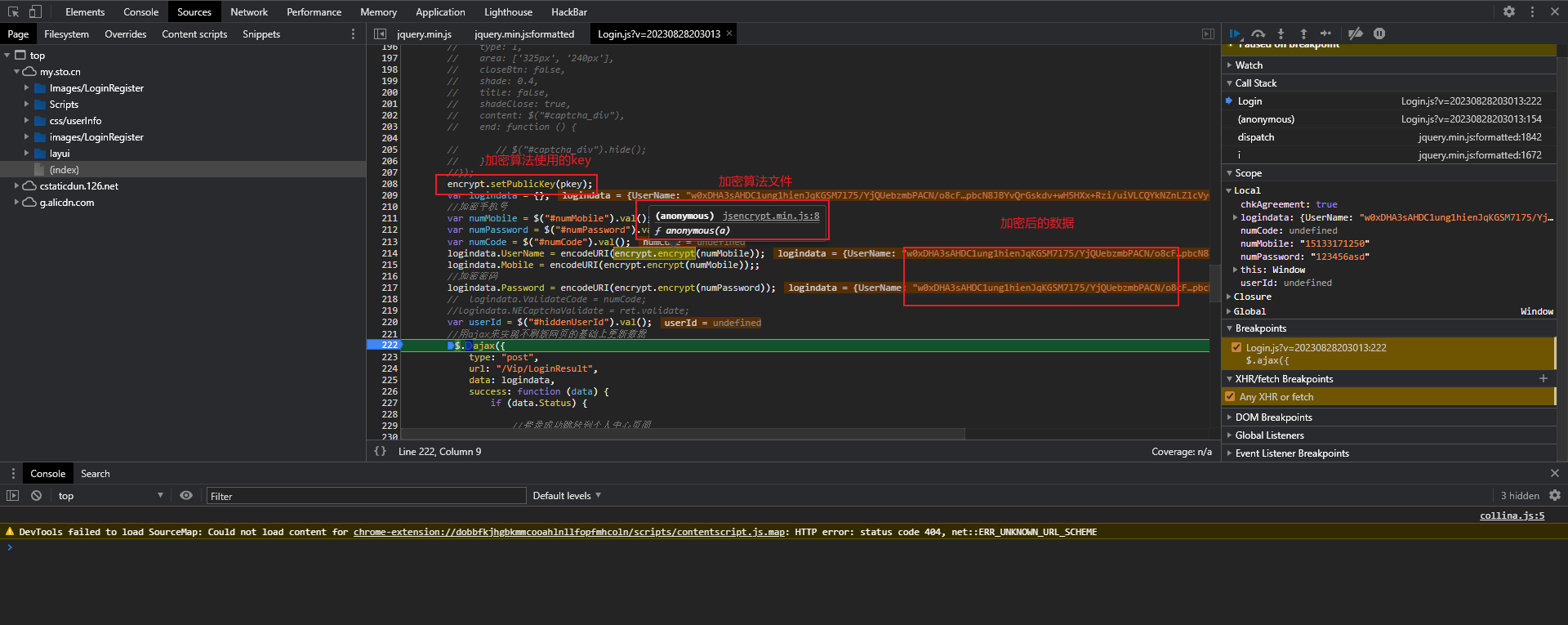Viewport: 1568px width, 625px height.
Task: Click the Step button in debugger toolbar
Action: (x=1325, y=33)
